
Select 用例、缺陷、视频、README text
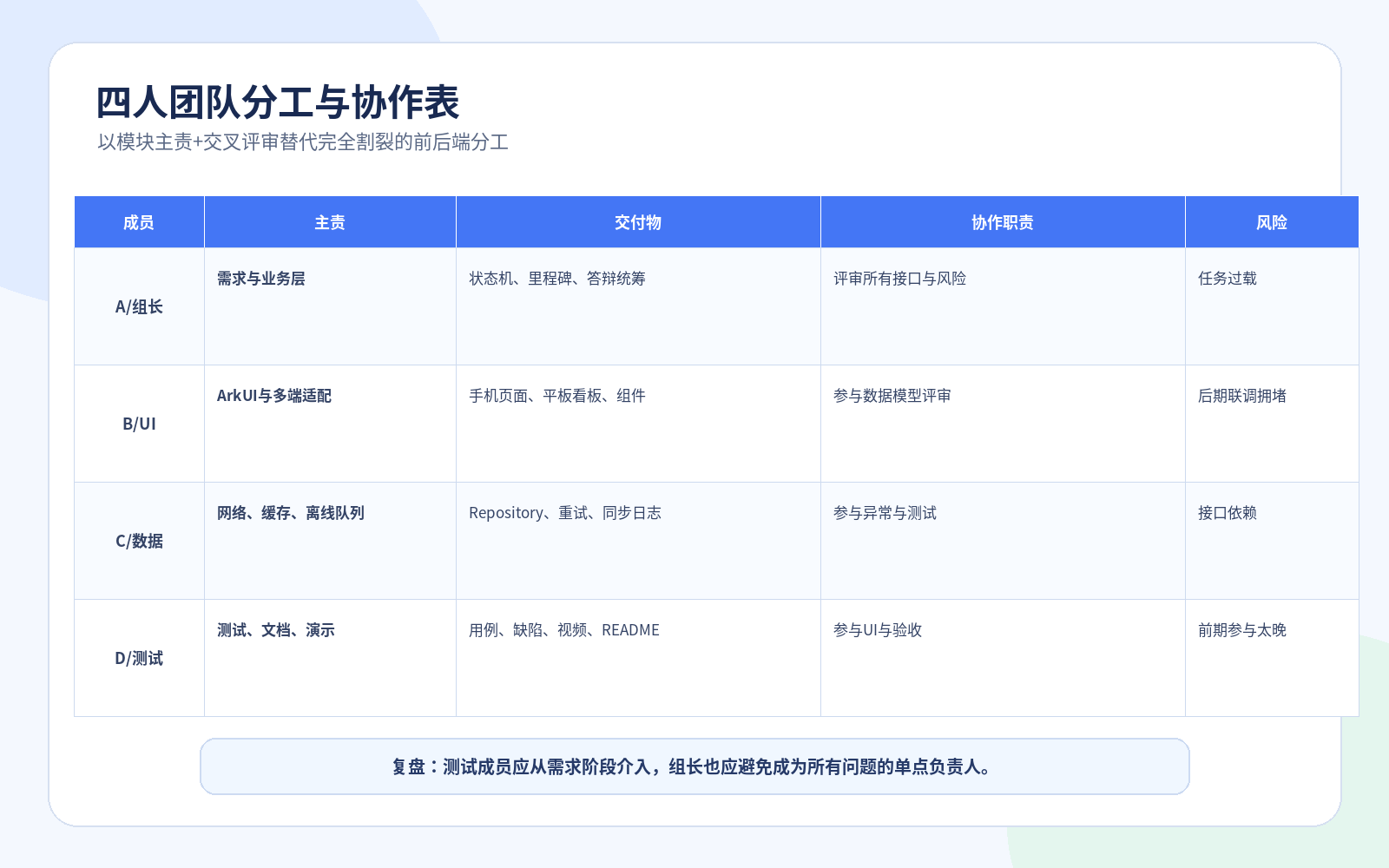coord(564,630)
